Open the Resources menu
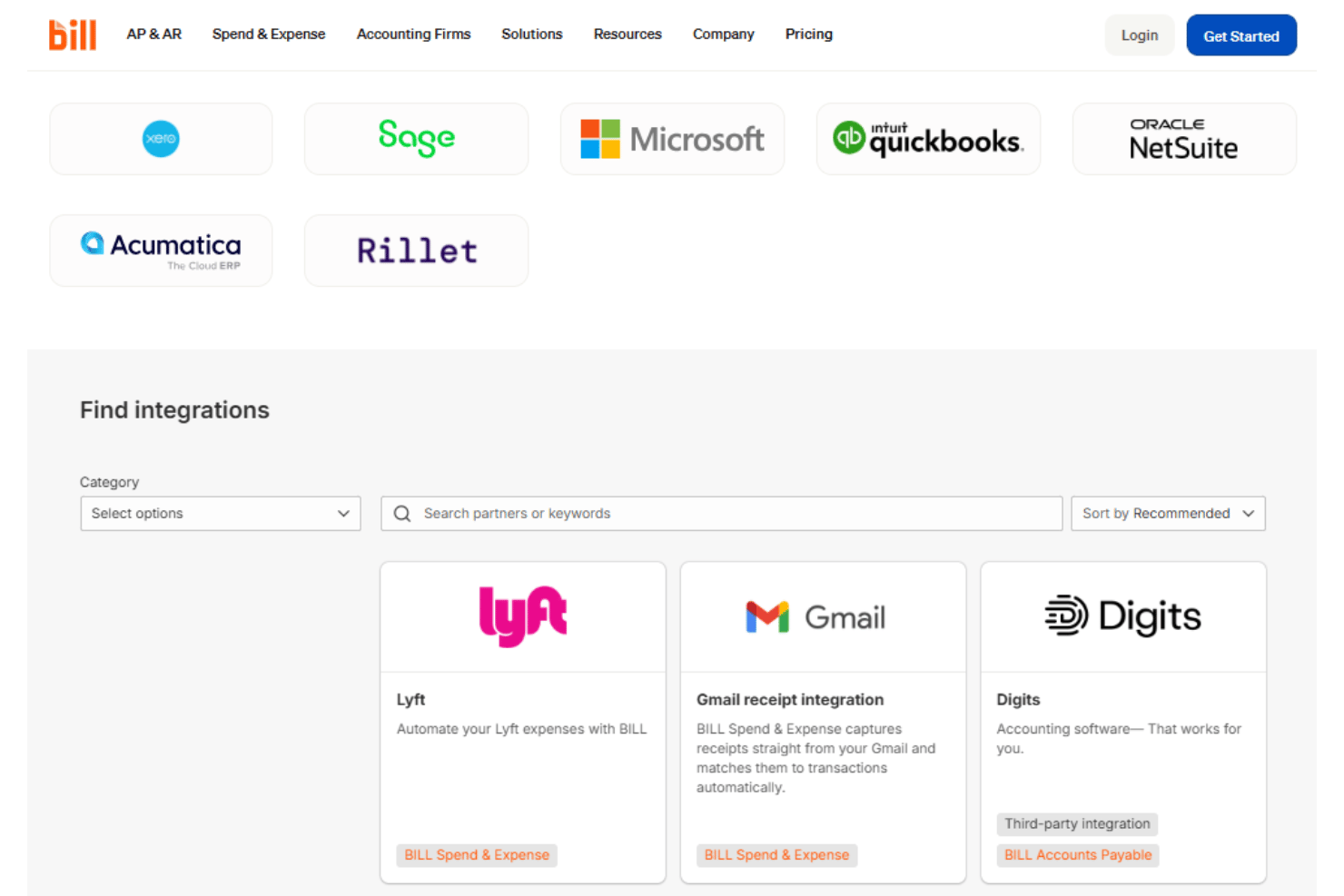1344x896 pixels. (x=628, y=34)
